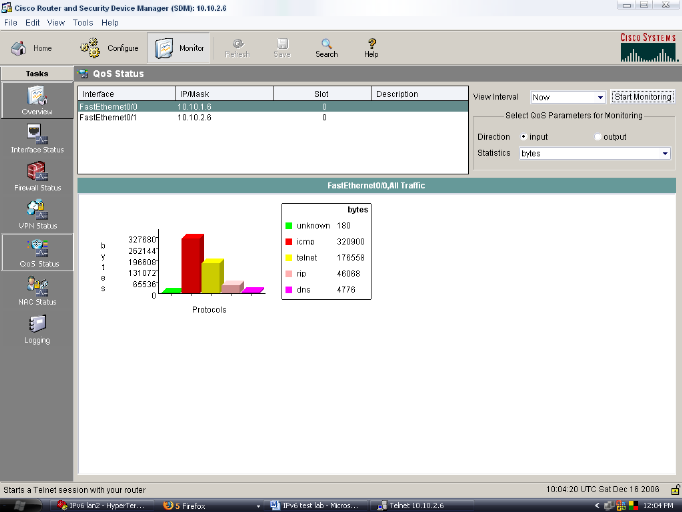The image size is (682, 512).
Task: Click the red icmp legend swatch
Action: coord(289,242)
